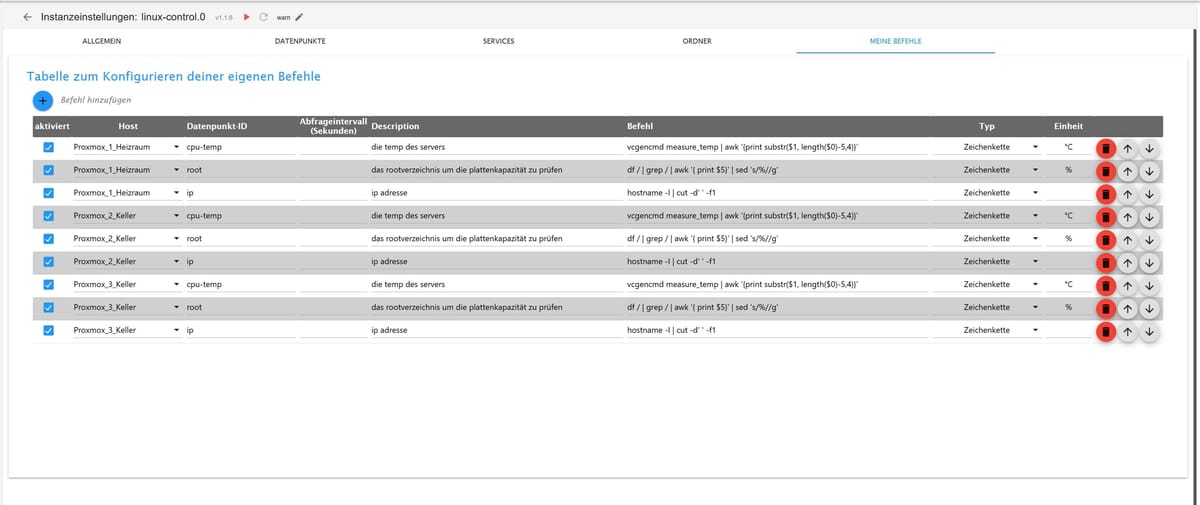
Task: Disable the Proxmox_2_Keller ip command checkbox
Action: 48,262
